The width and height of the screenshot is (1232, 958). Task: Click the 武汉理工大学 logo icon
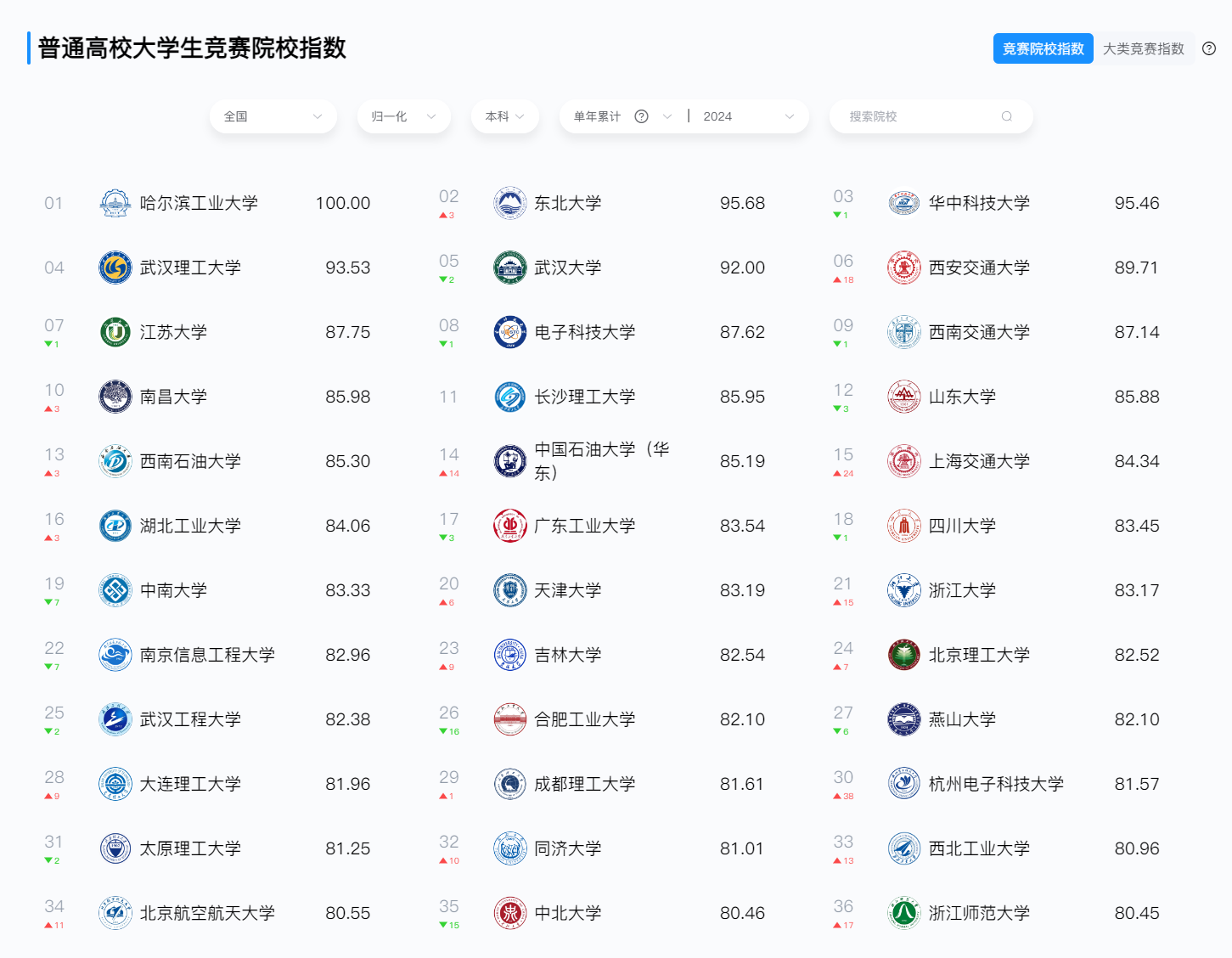pyautogui.click(x=115, y=268)
